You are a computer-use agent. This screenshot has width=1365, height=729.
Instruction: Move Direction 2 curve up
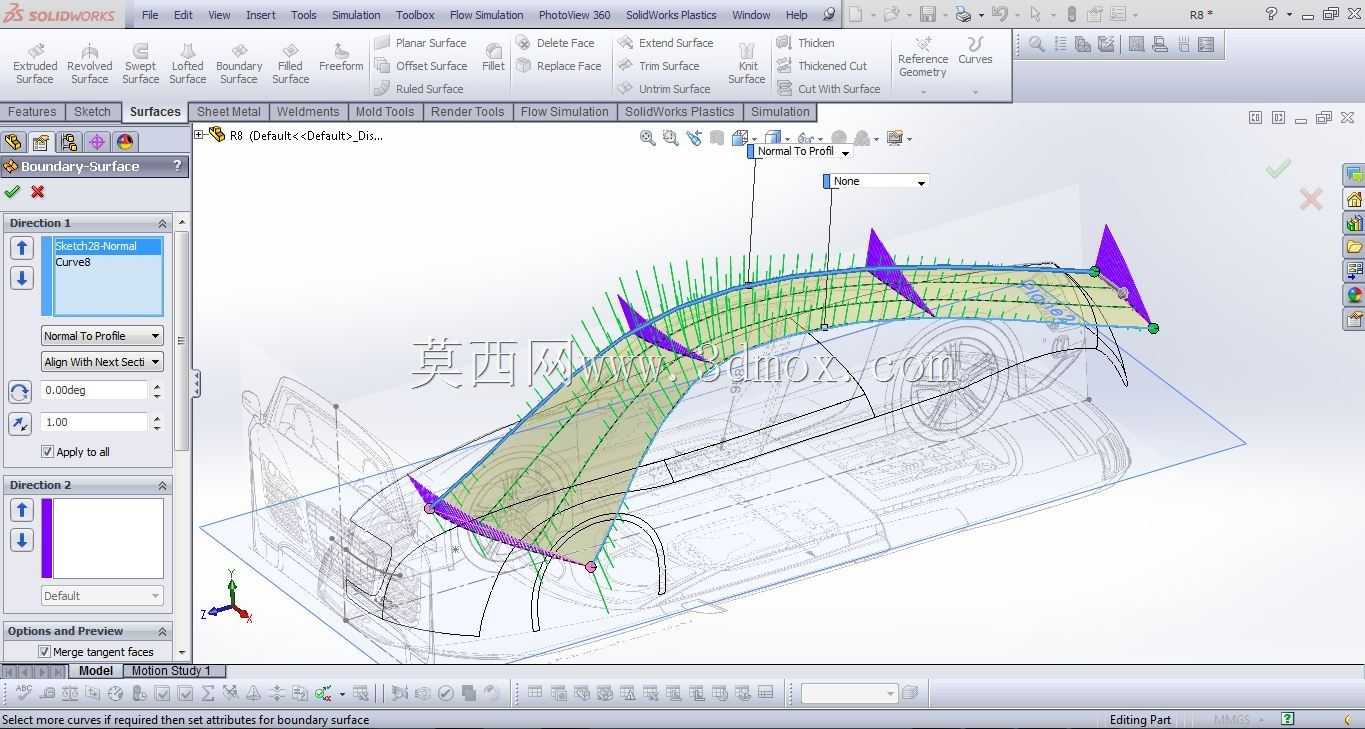[x=22, y=510]
